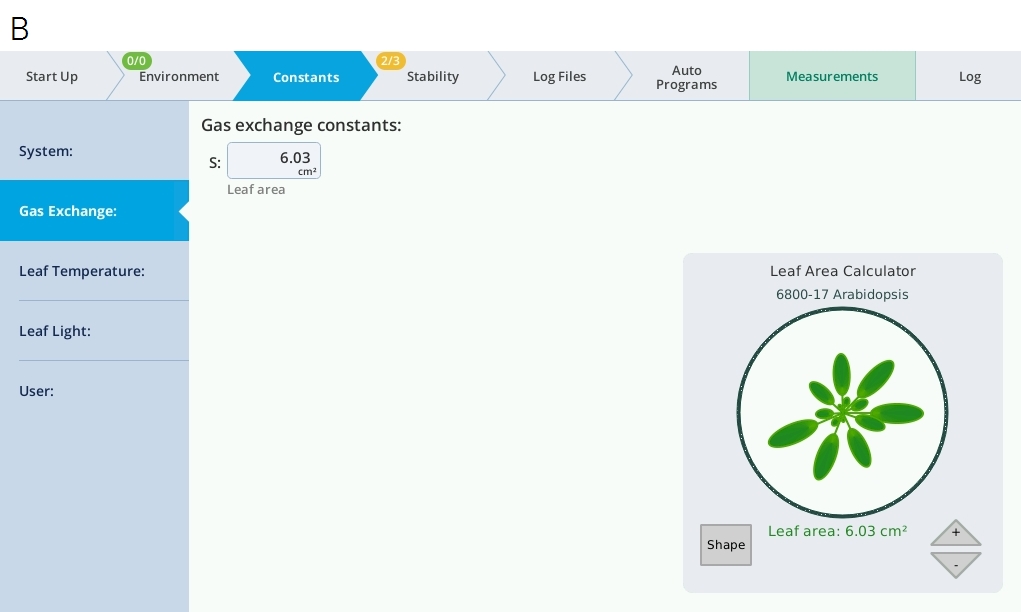Switch to the Measurements tab
The image size is (1021, 612).
(x=832, y=76)
